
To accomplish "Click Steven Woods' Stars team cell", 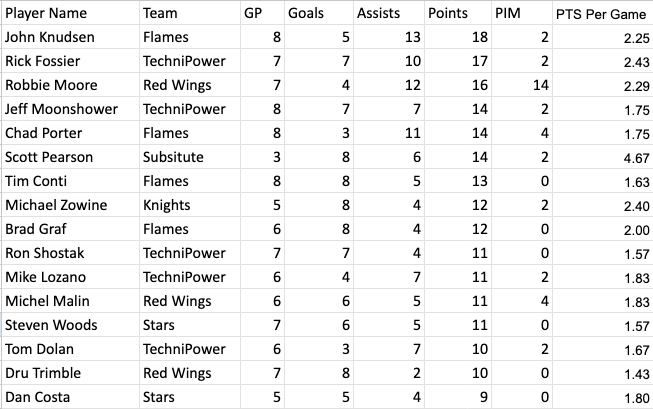I will pos(190,325).
